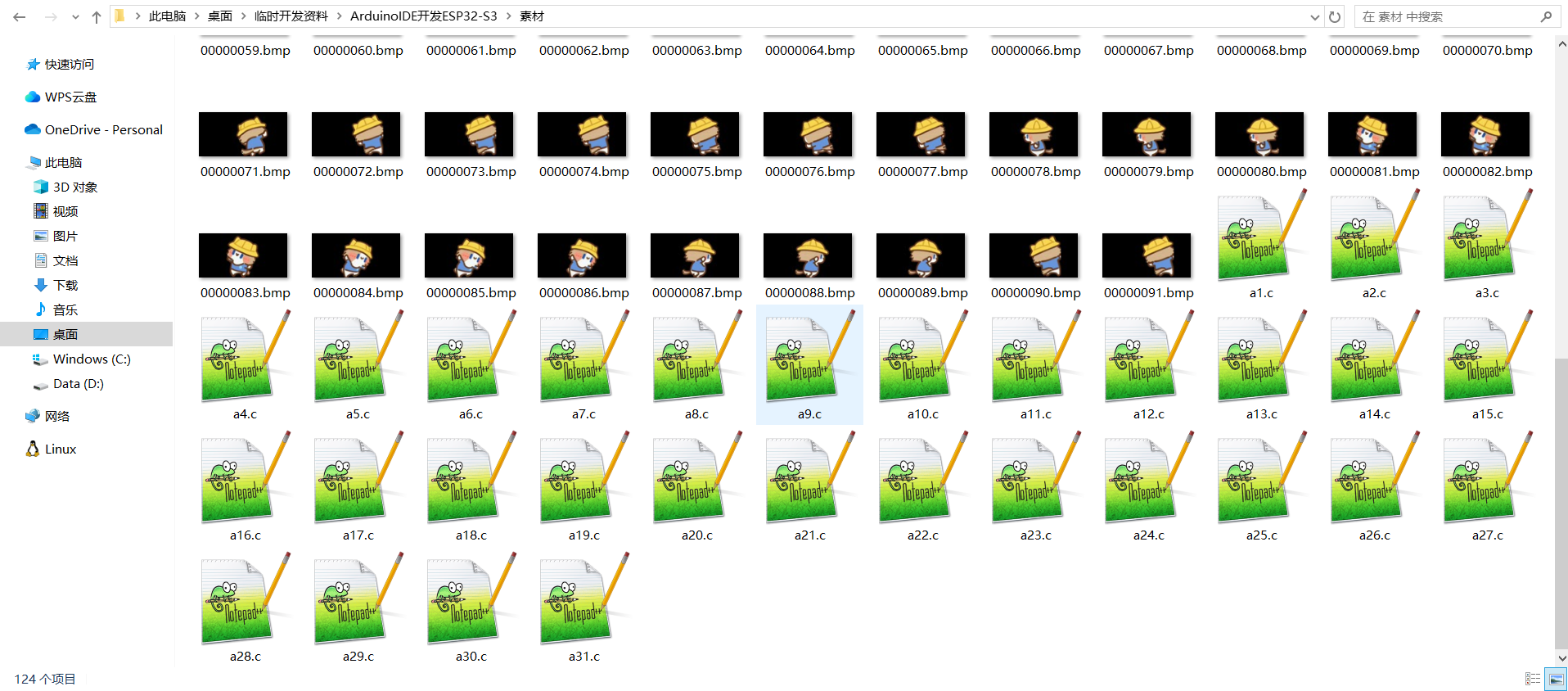Open 视频 folder in sidebar
This screenshot has width=1568, height=691.
pos(65,211)
